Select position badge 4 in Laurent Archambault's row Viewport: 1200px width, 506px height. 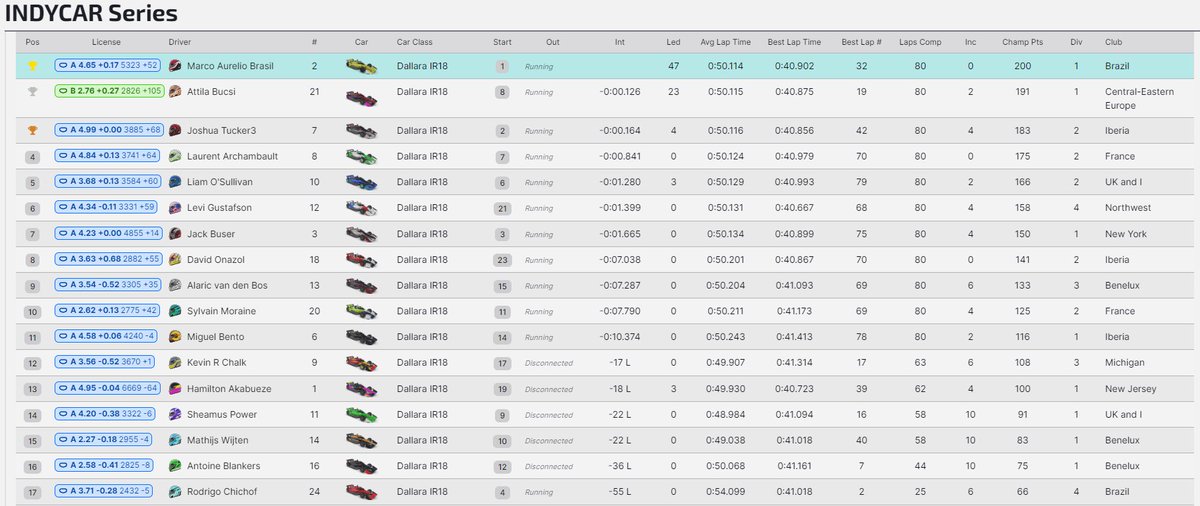click(33, 157)
